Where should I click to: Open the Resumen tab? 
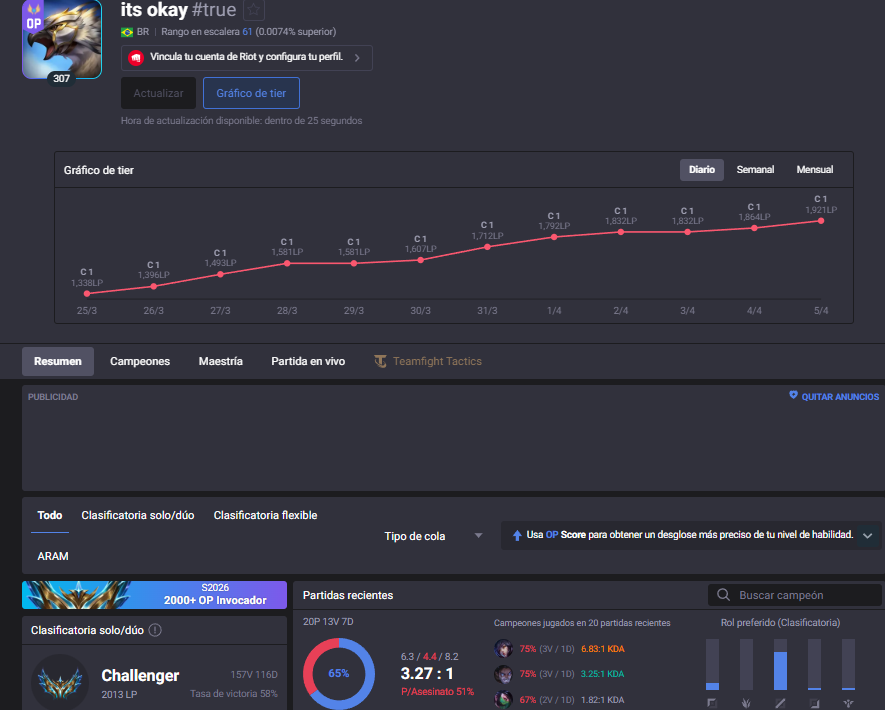click(58, 361)
